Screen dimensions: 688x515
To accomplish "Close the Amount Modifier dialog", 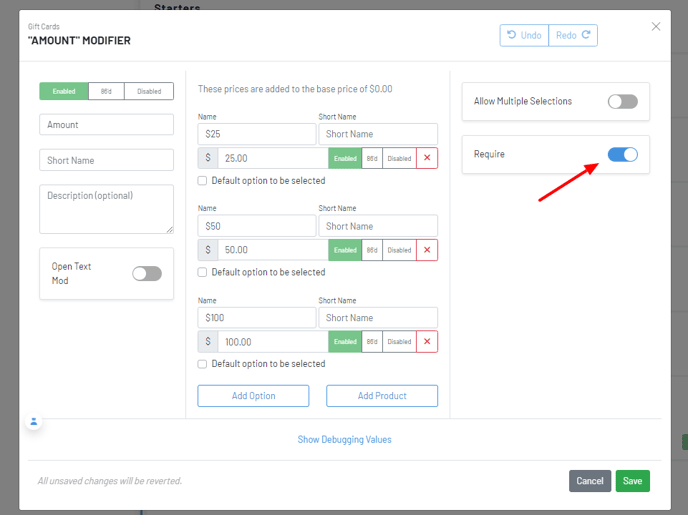I will tap(656, 27).
